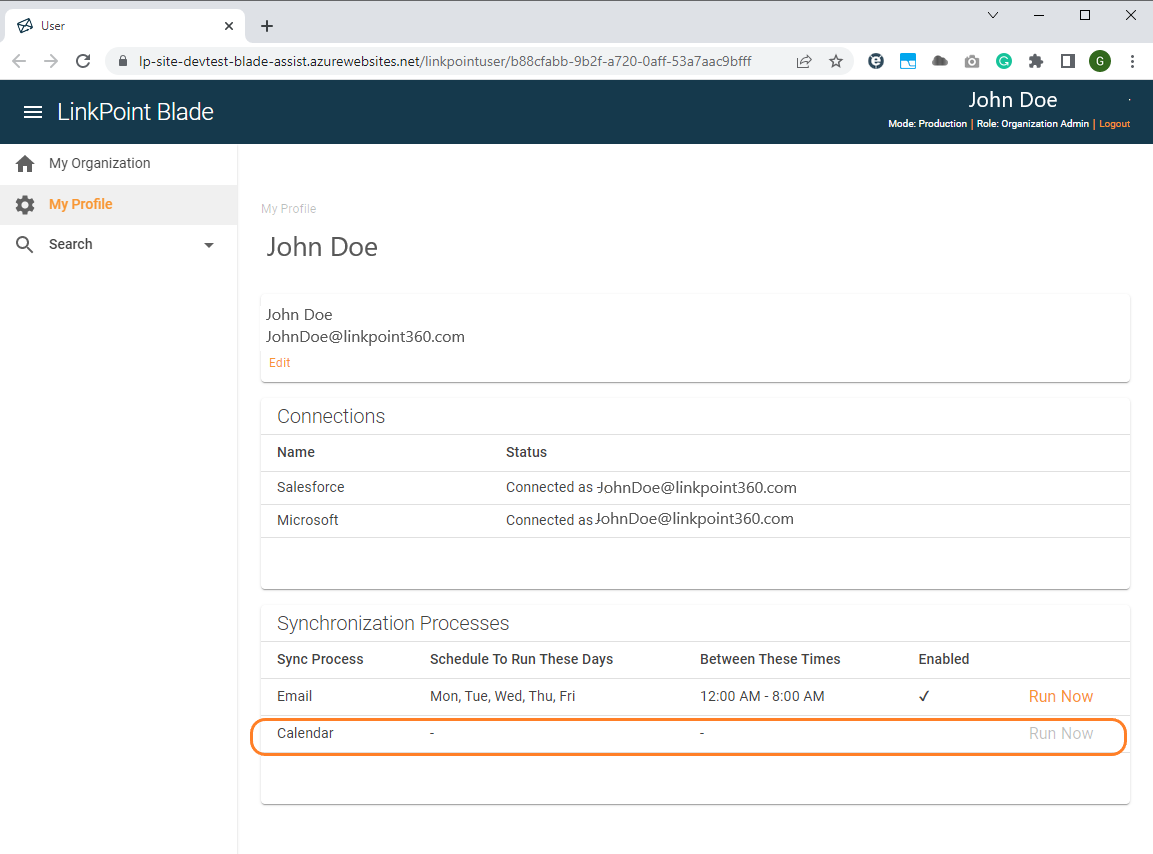The width and height of the screenshot is (1153, 854).
Task: Click the Sync Process column header
Action: [x=320, y=659]
